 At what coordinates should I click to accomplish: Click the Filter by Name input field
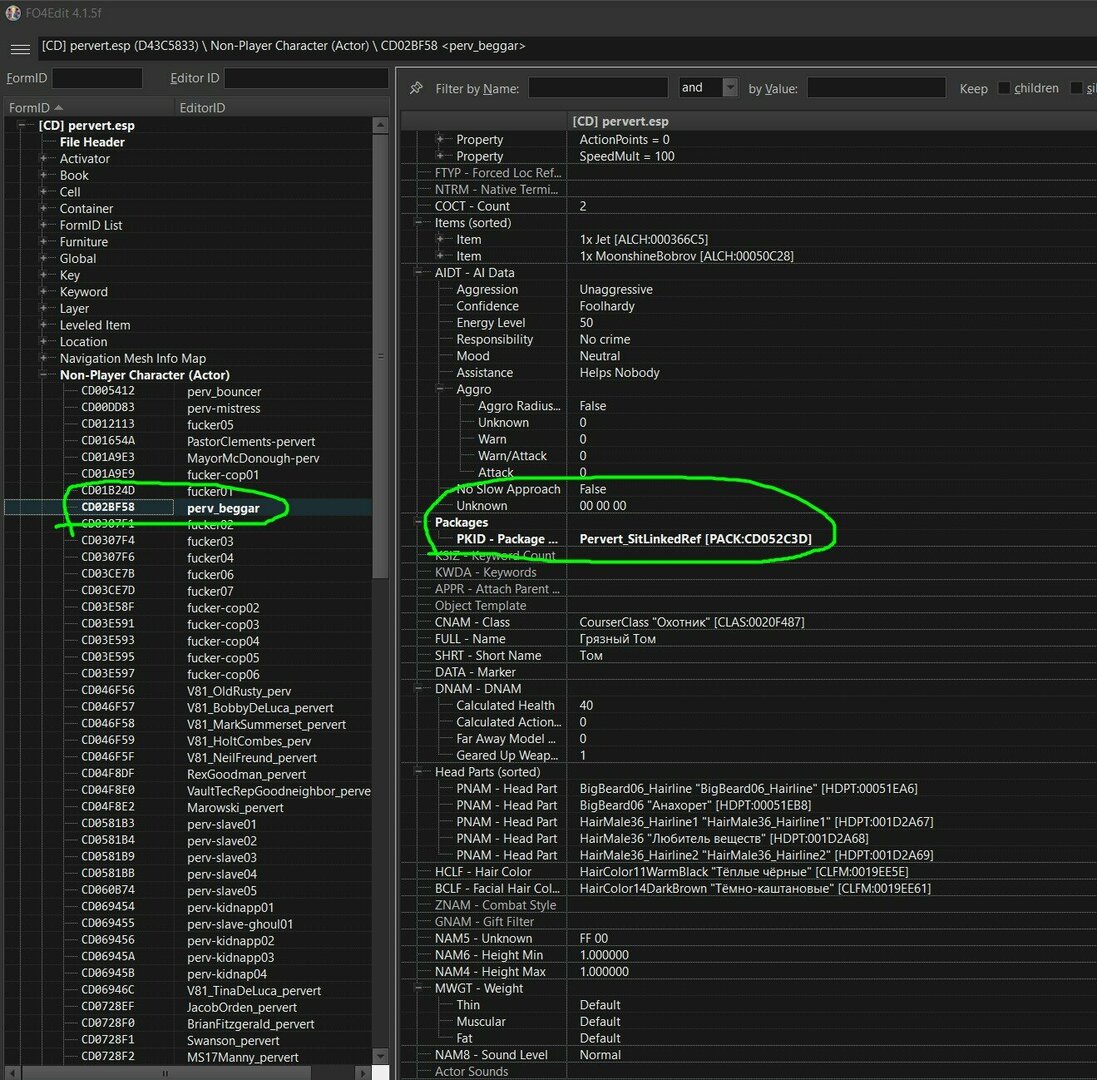pyautogui.click(x=598, y=88)
